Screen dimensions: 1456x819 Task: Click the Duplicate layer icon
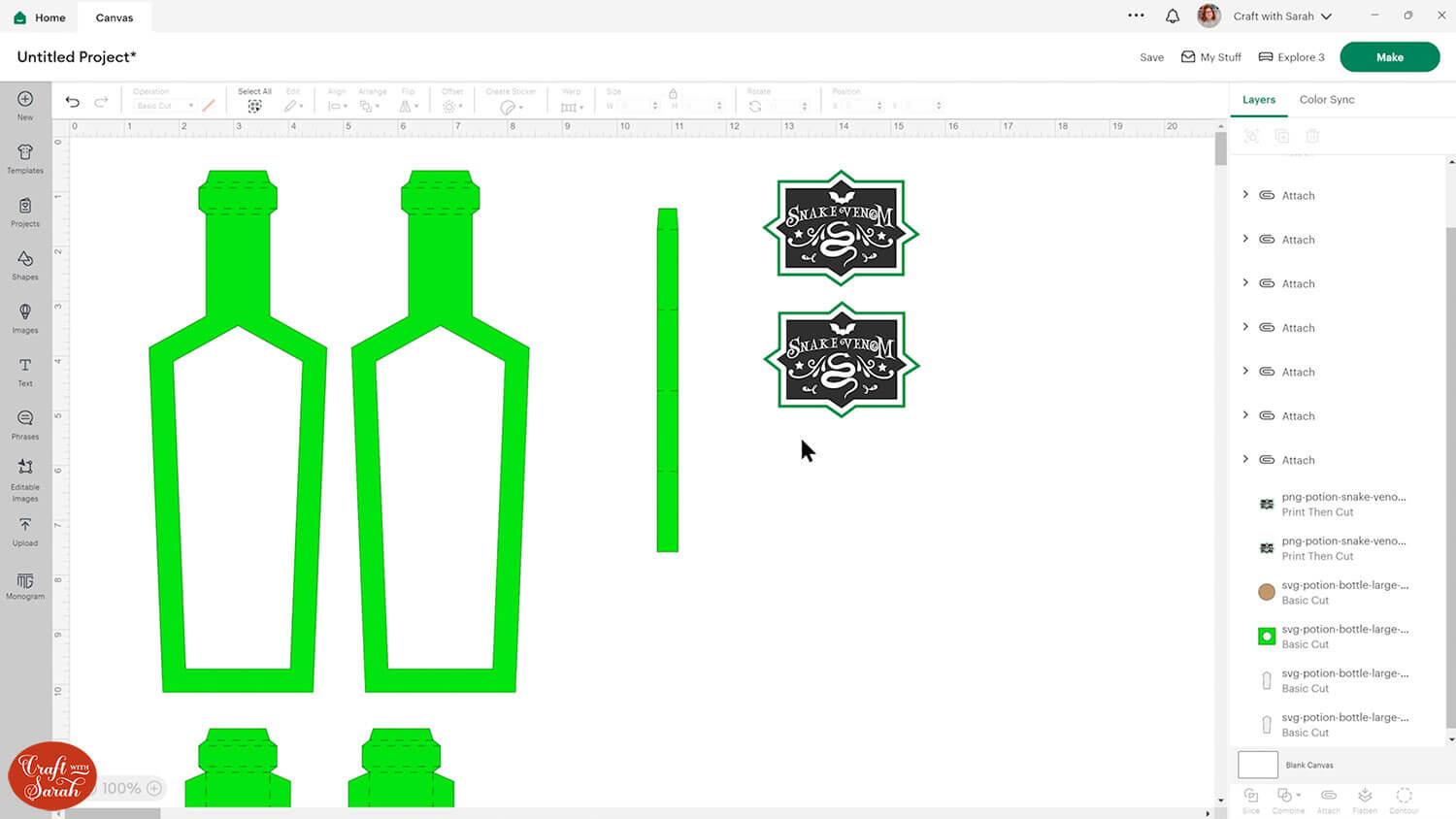point(1281,136)
